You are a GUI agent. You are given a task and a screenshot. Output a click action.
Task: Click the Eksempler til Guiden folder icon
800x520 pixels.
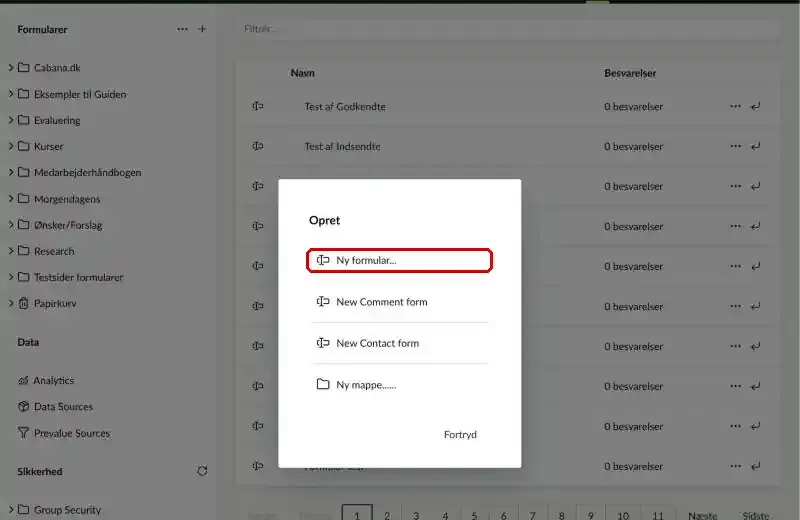[23, 94]
